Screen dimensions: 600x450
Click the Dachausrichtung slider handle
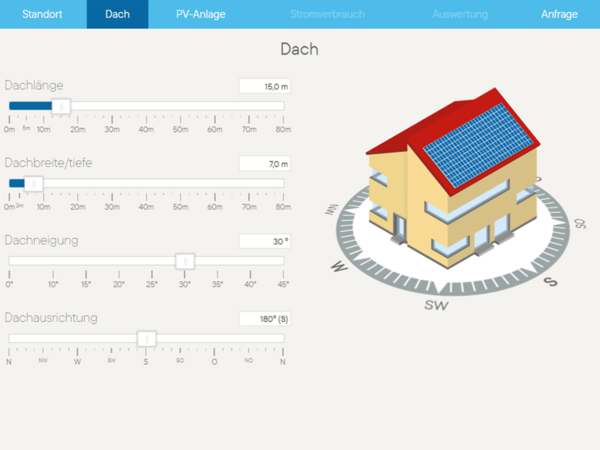click(147, 339)
